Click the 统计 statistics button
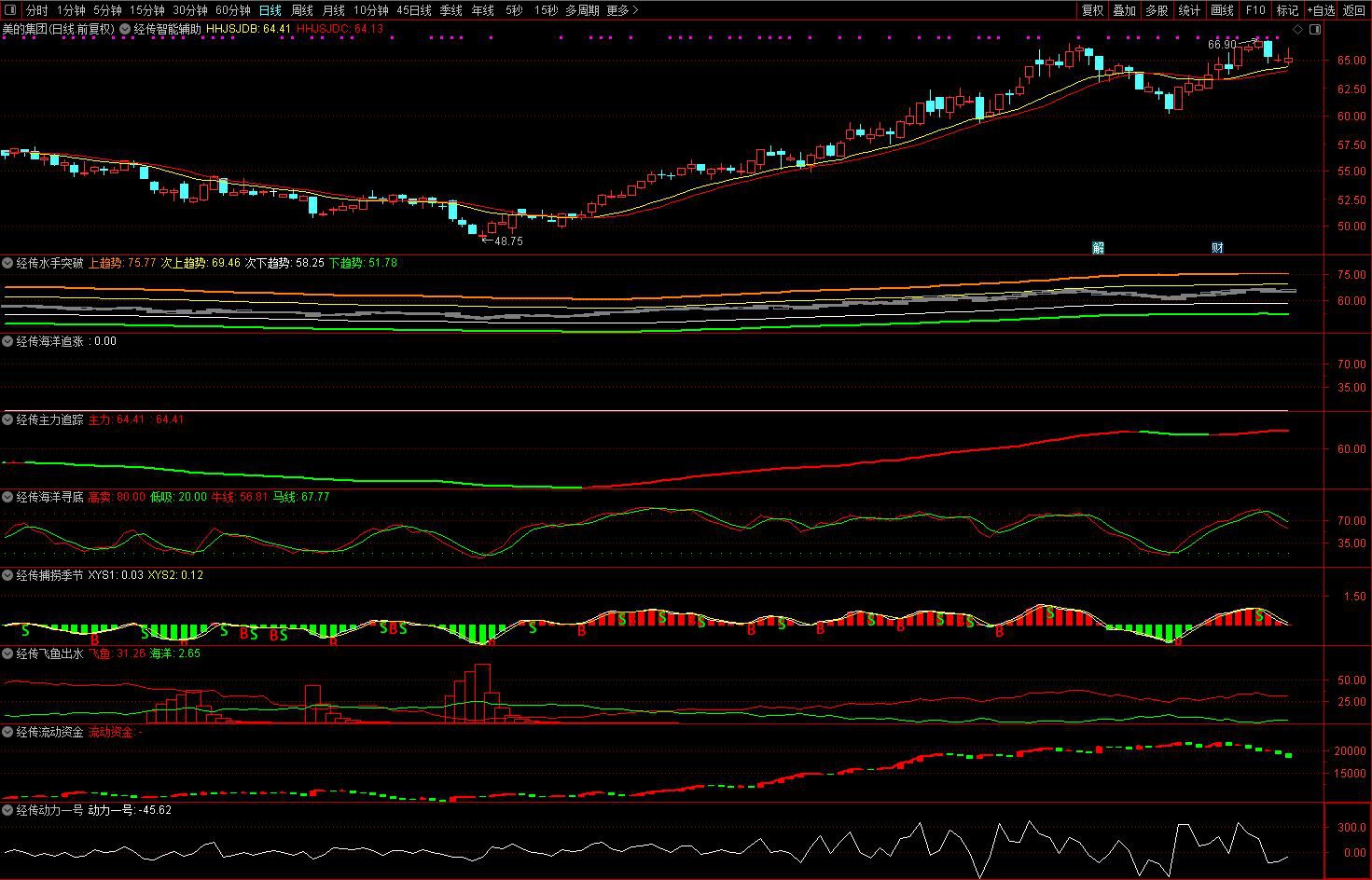1372x880 pixels. (x=1189, y=10)
